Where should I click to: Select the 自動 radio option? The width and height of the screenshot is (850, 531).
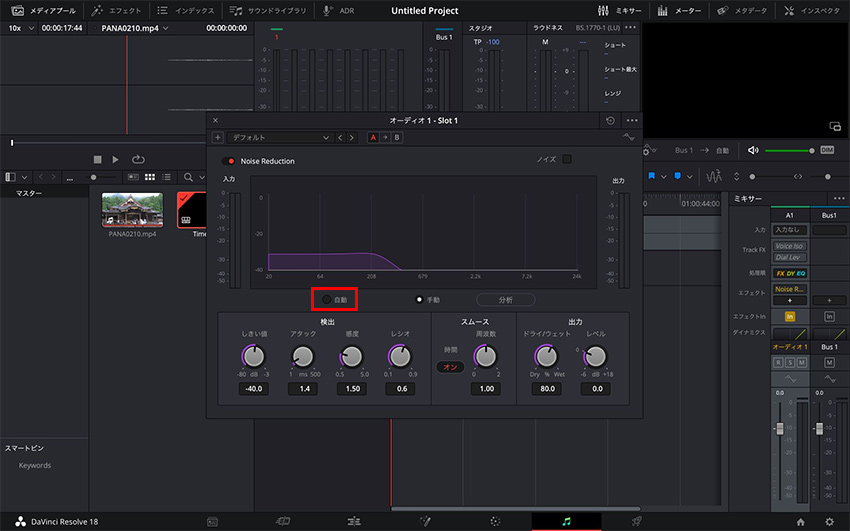click(327, 299)
